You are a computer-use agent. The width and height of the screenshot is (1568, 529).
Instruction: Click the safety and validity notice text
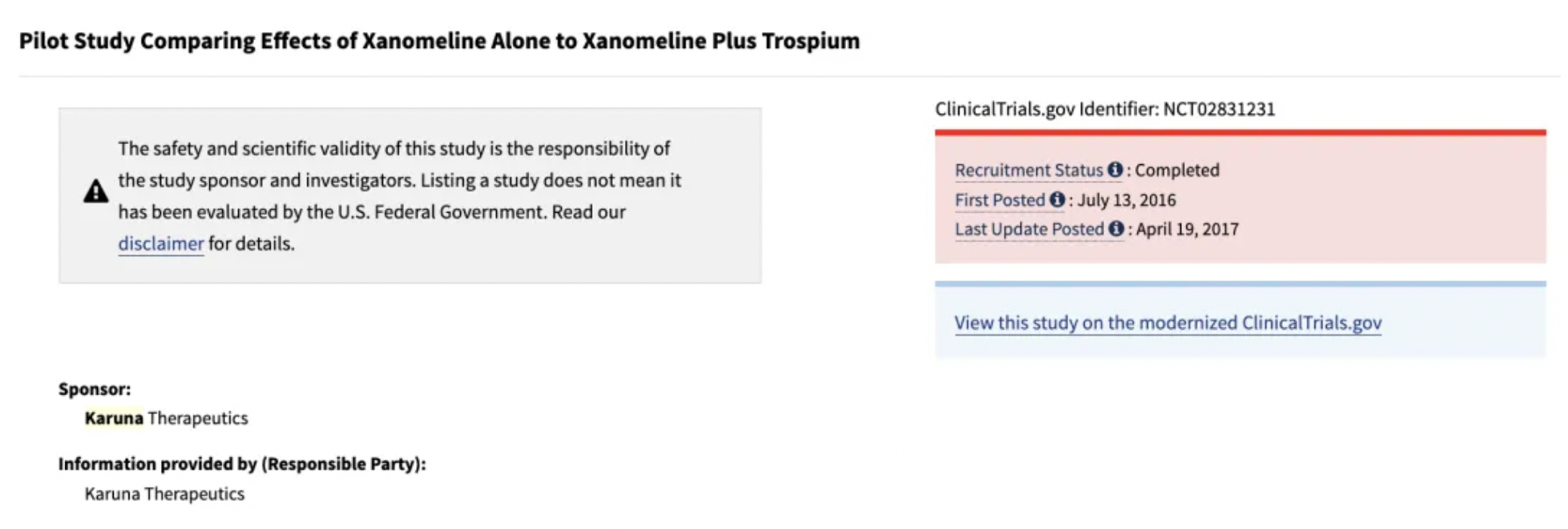[398, 181]
